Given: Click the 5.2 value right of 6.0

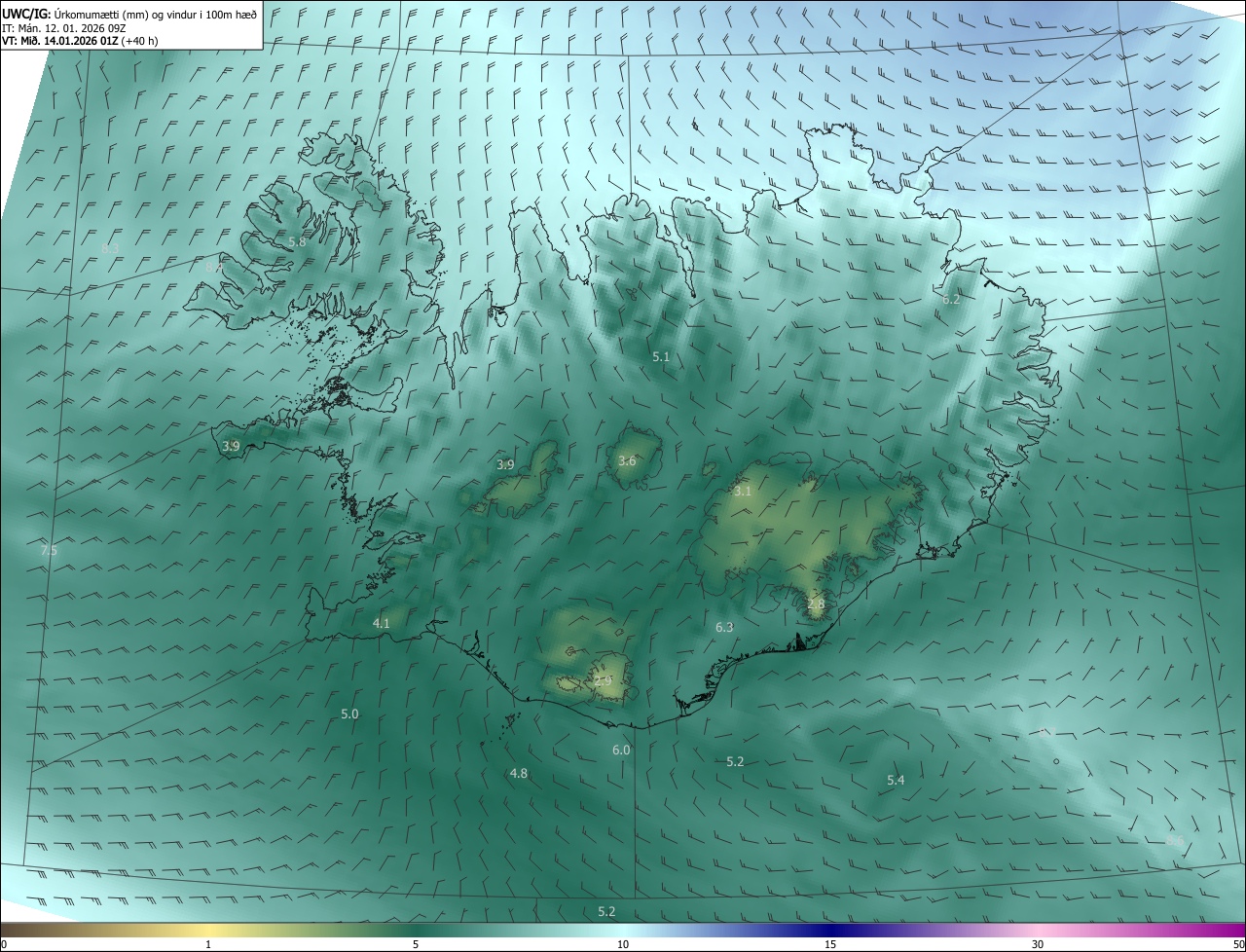Looking at the screenshot, I should point(735,762).
